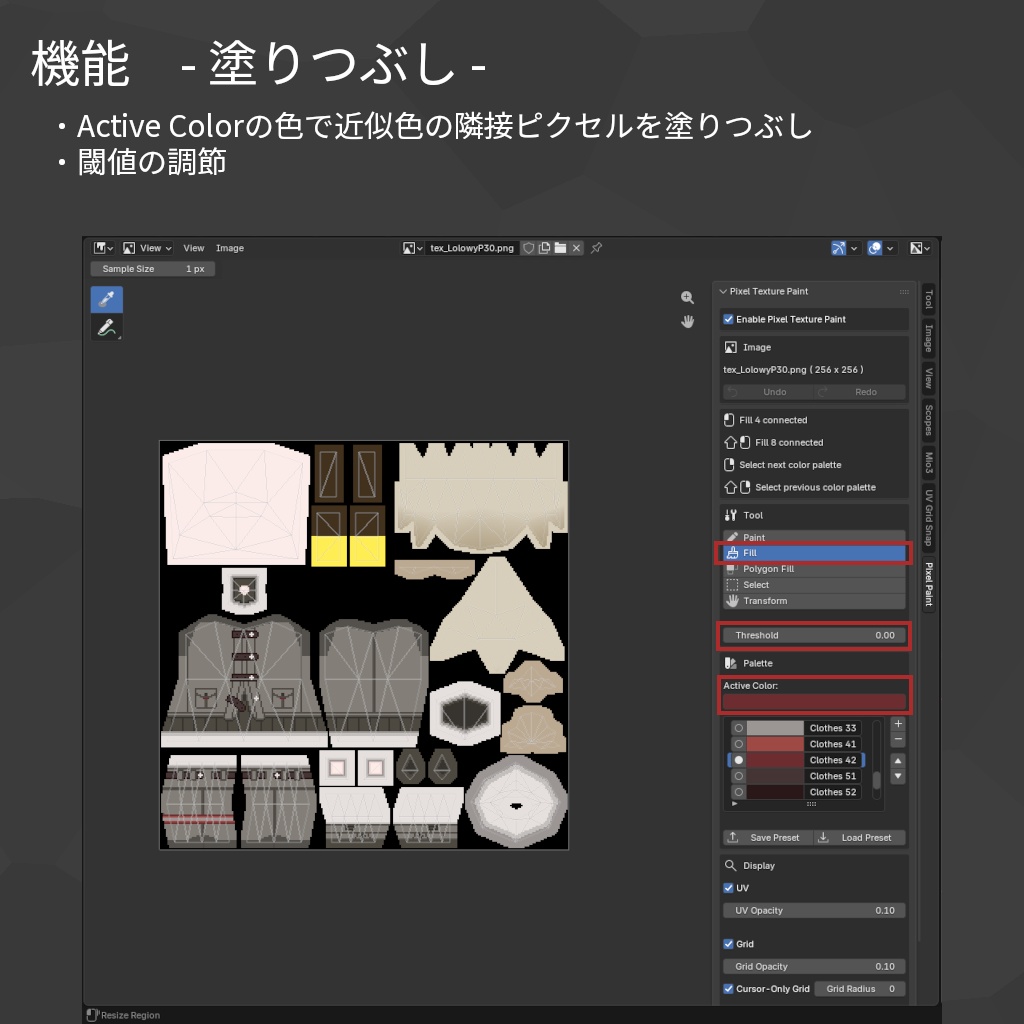Choose the Fill bucket tool
The width and height of the screenshot is (1024, 1024).
(814, 553)
